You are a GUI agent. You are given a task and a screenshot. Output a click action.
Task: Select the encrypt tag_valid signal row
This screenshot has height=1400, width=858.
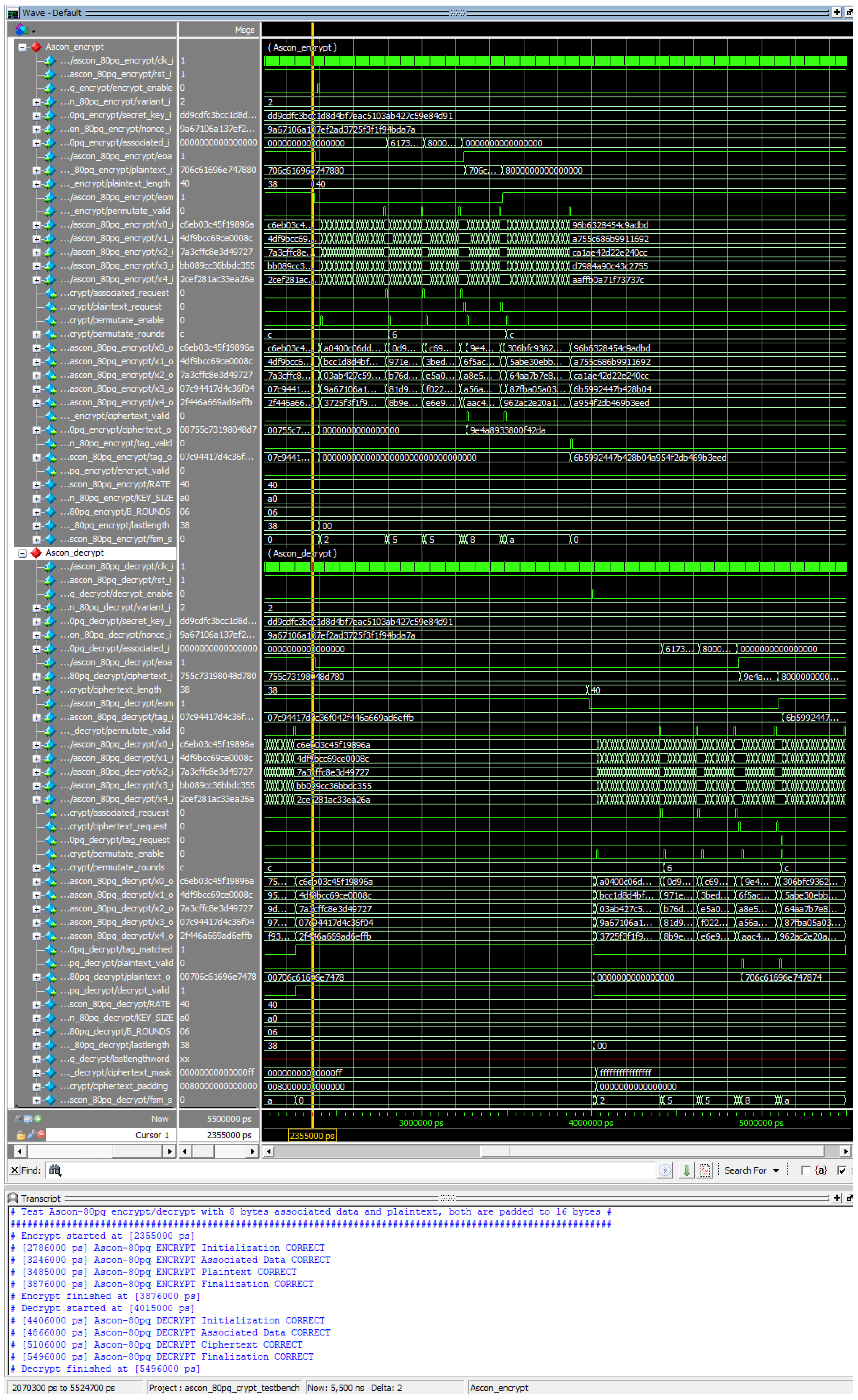coord(116,443)
